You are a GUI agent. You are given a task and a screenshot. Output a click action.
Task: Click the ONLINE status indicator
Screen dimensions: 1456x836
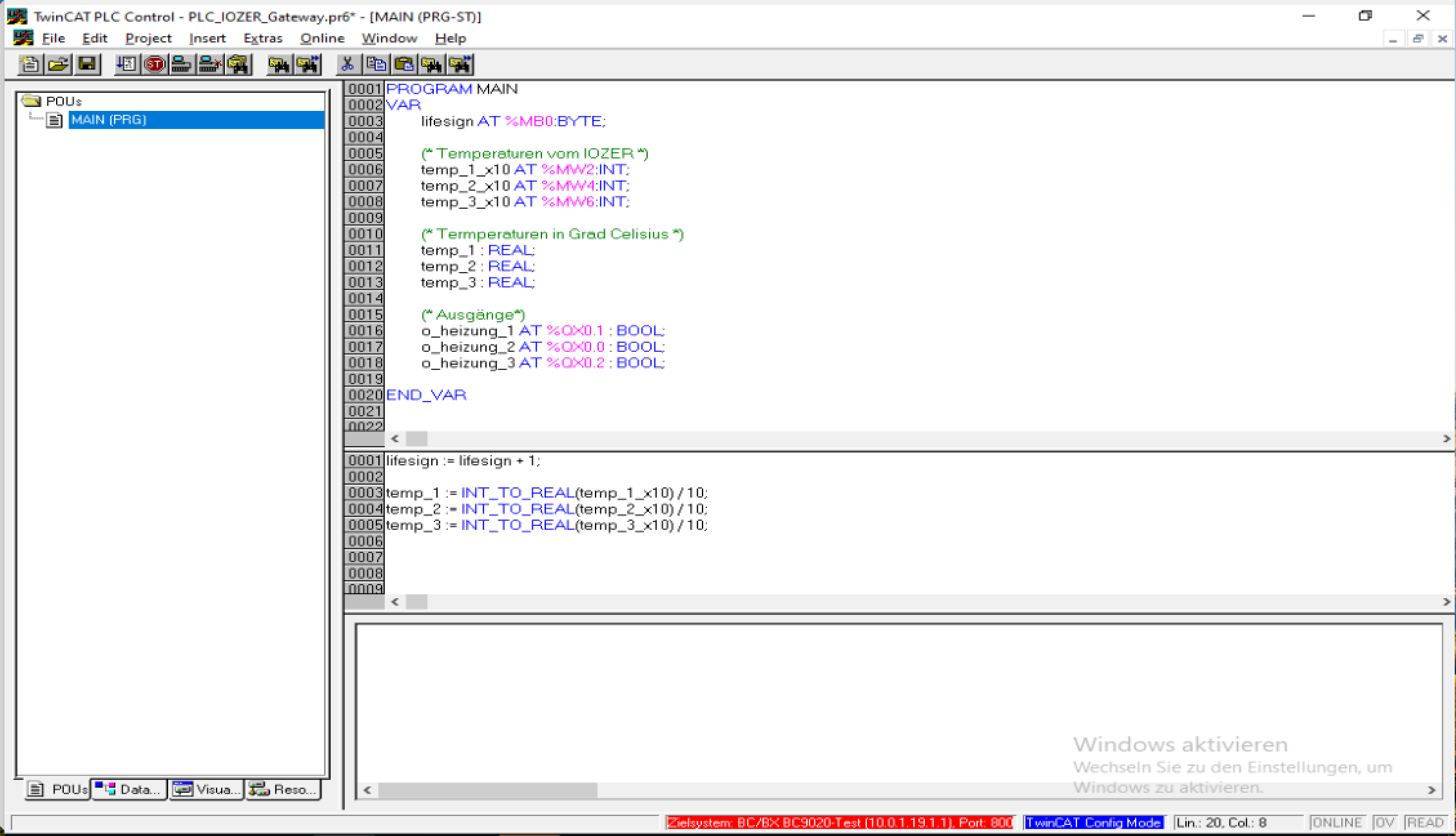coord(1337,823)
